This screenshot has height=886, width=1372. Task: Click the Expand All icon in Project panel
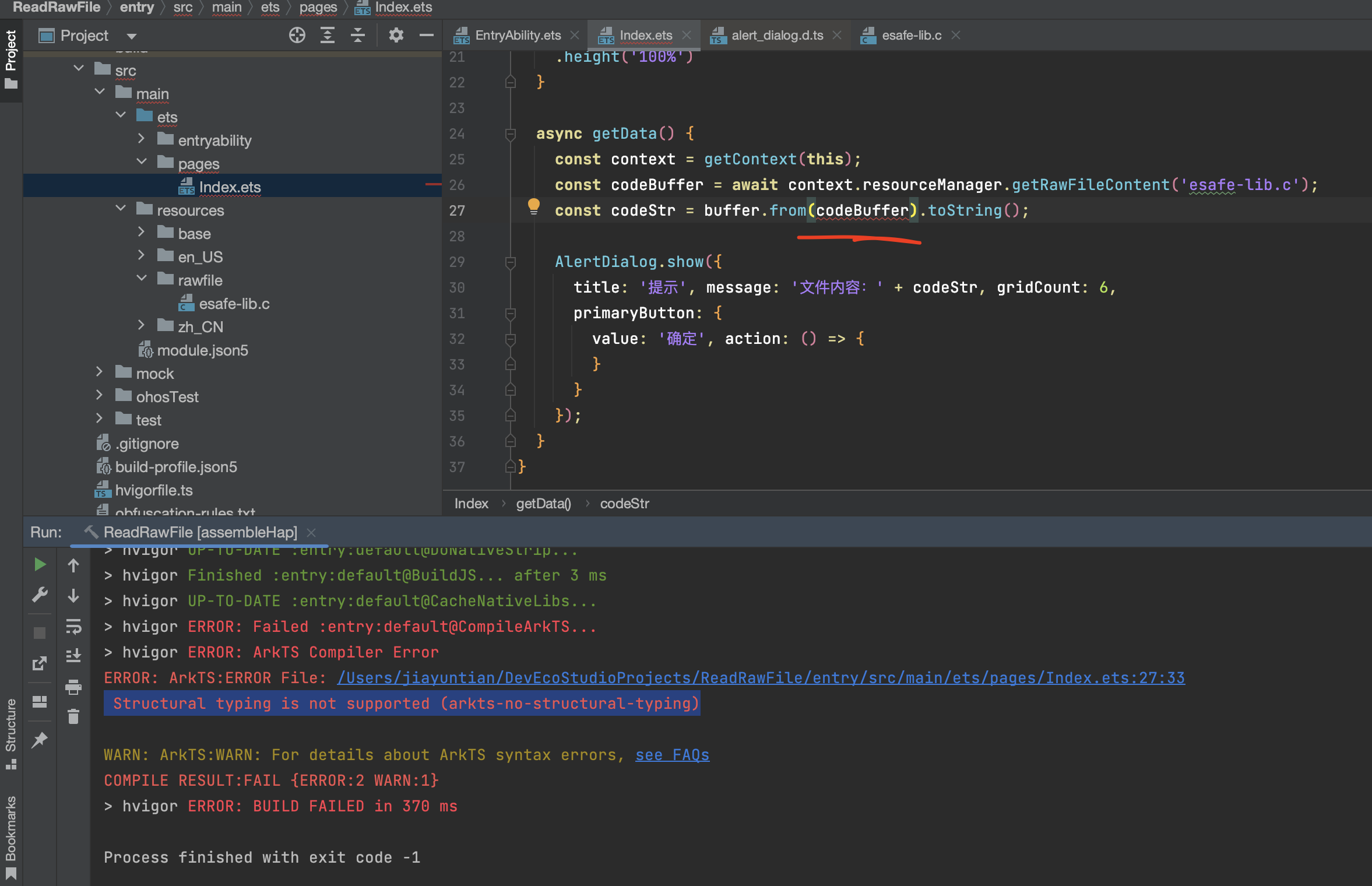pyautogui.click(x=328, y=36)
